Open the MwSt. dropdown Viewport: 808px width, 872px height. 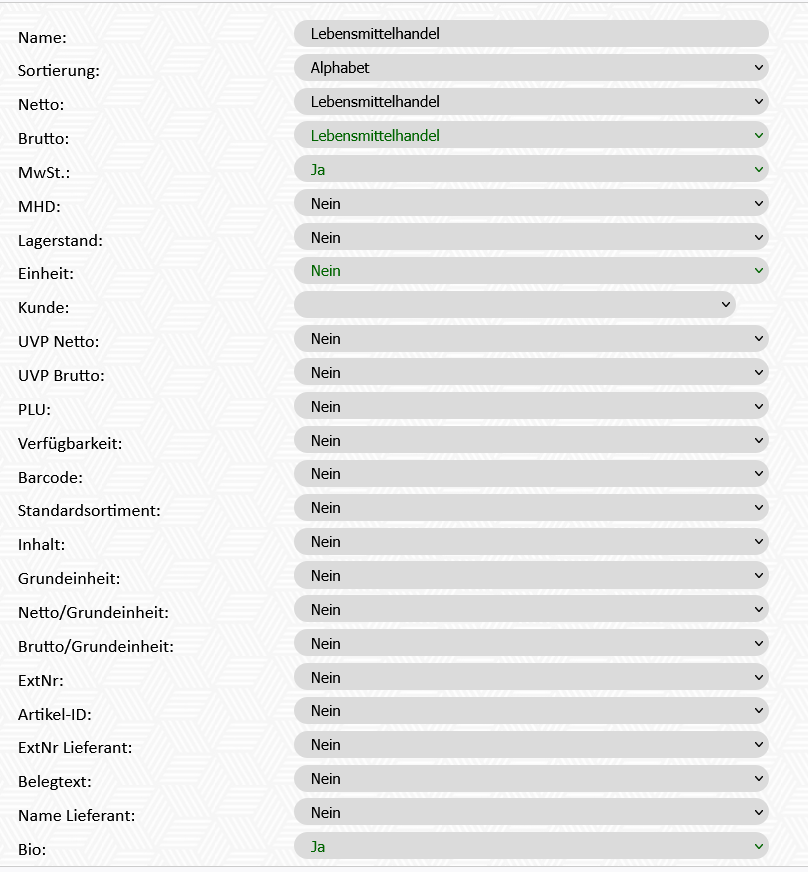(530, 170)
